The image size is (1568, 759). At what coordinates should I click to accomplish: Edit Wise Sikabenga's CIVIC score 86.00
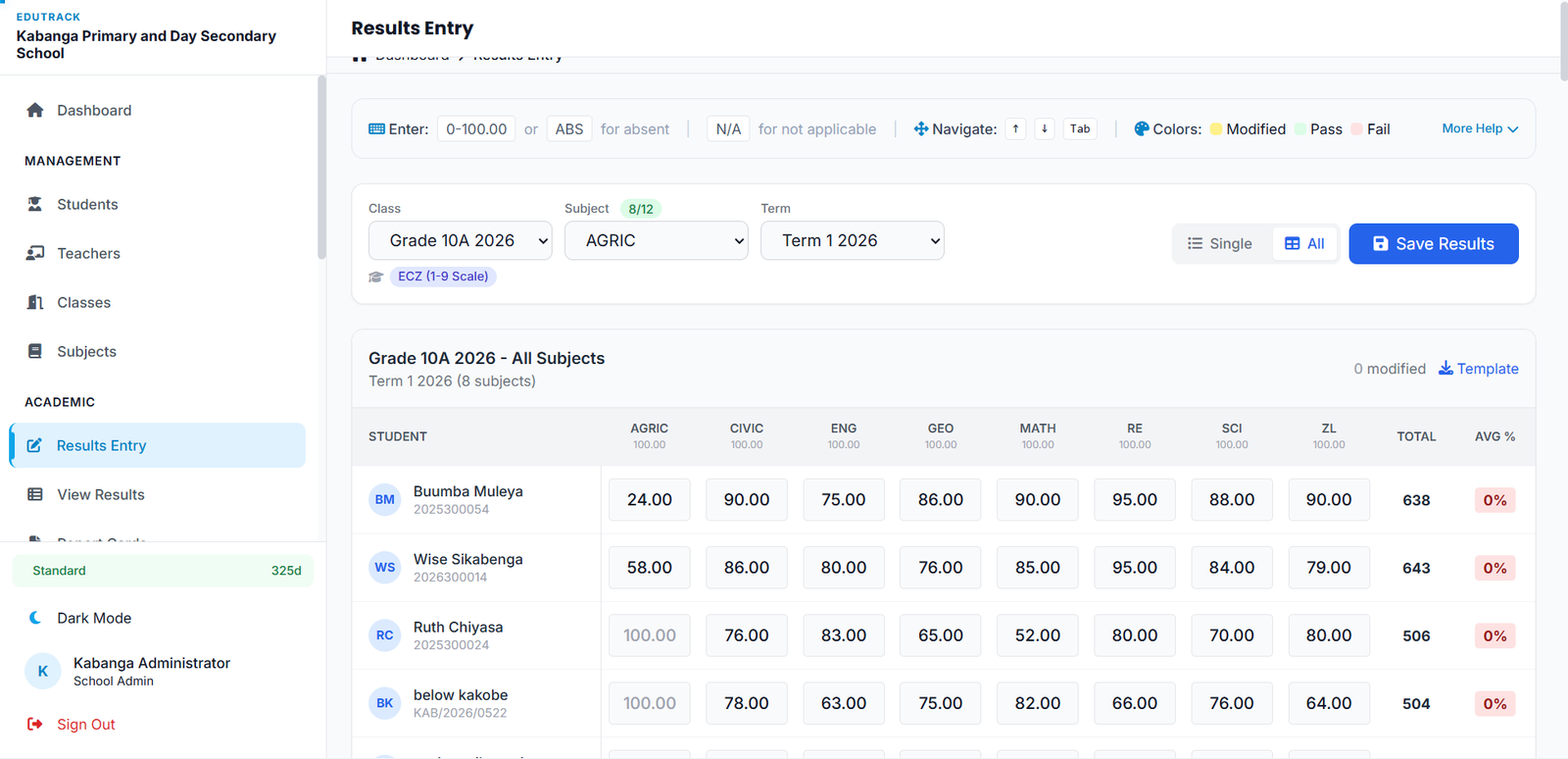tap(747, 567)
